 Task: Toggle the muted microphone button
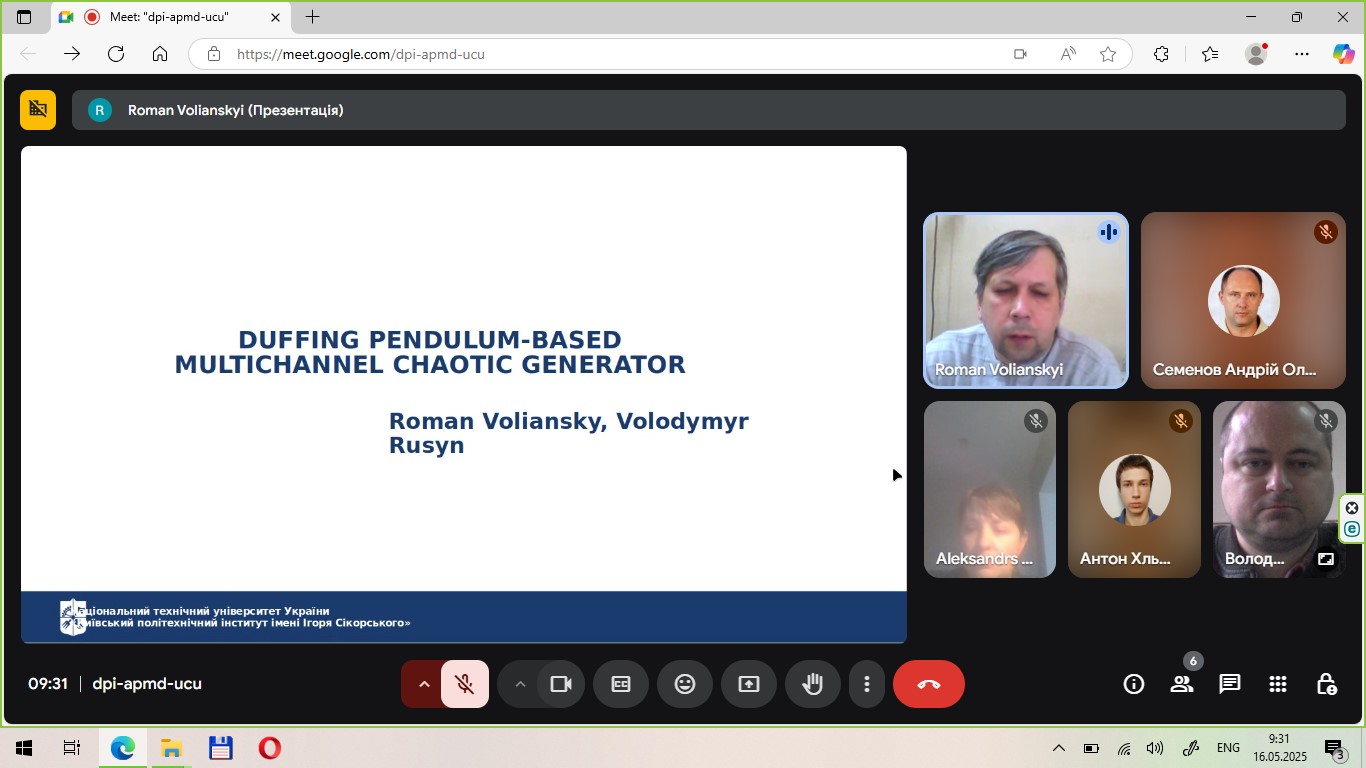click(x=465, y=684)
